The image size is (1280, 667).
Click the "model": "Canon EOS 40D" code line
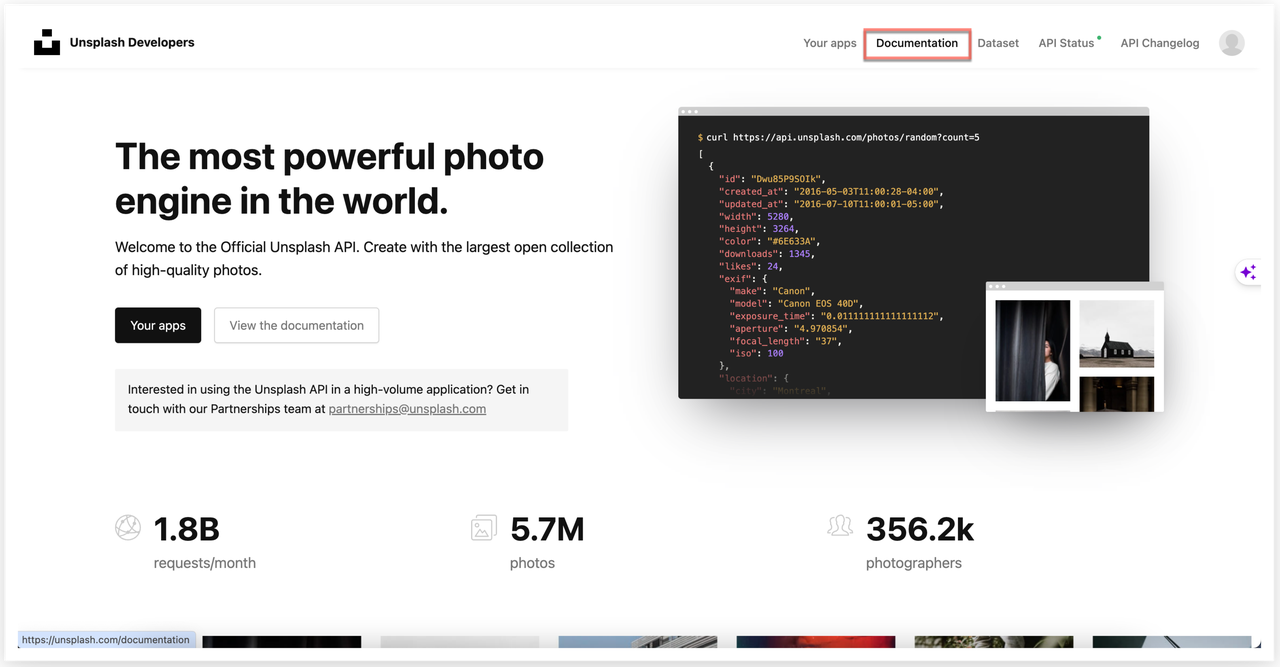[x=796, y=303]
